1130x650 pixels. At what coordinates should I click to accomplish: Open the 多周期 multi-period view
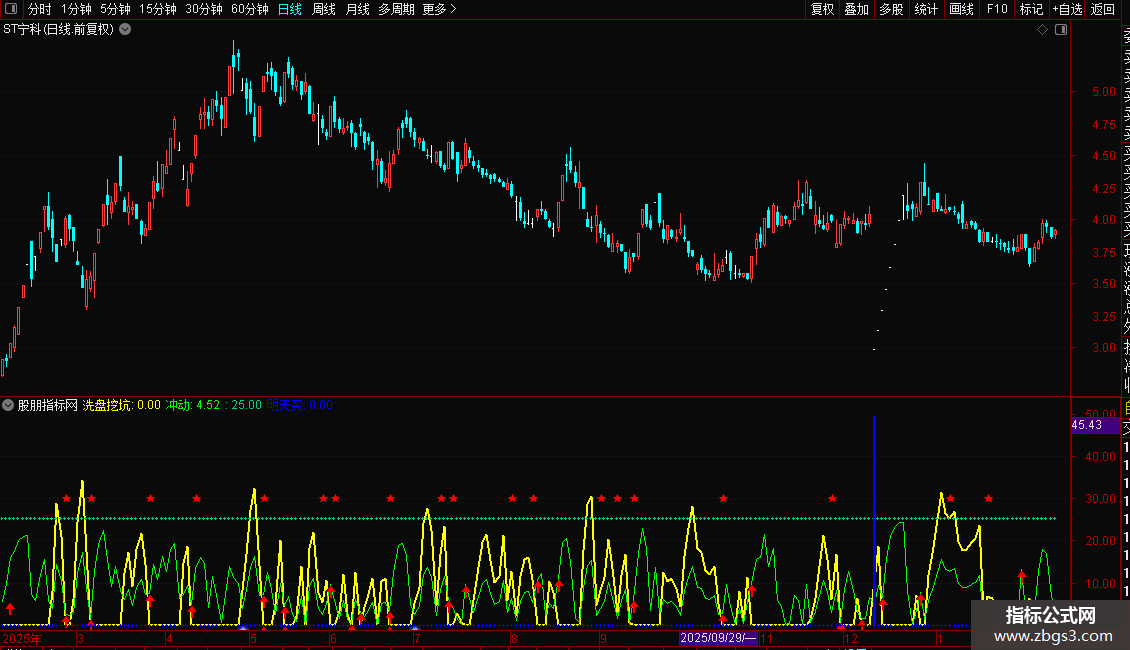(396, 9)
